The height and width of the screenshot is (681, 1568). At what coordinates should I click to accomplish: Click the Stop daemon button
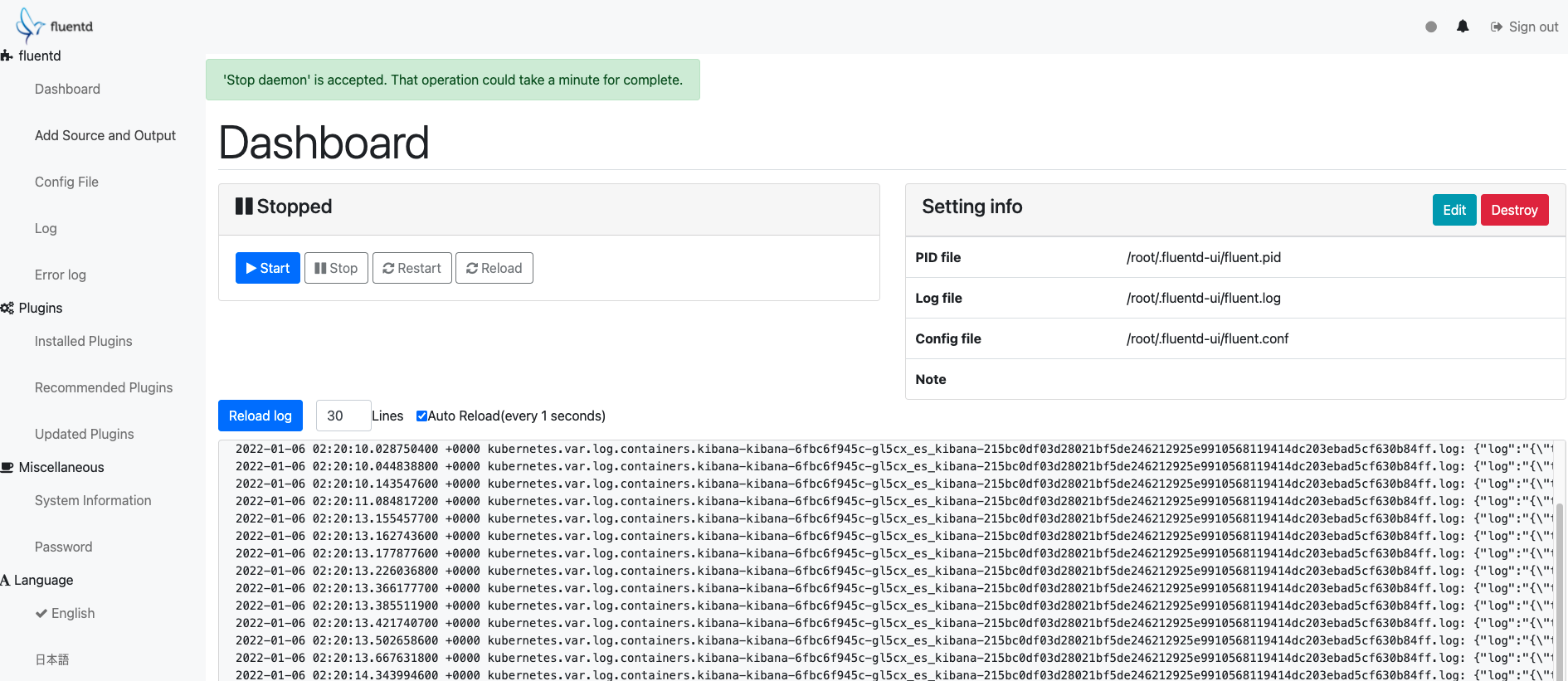(x=336, y=268)
